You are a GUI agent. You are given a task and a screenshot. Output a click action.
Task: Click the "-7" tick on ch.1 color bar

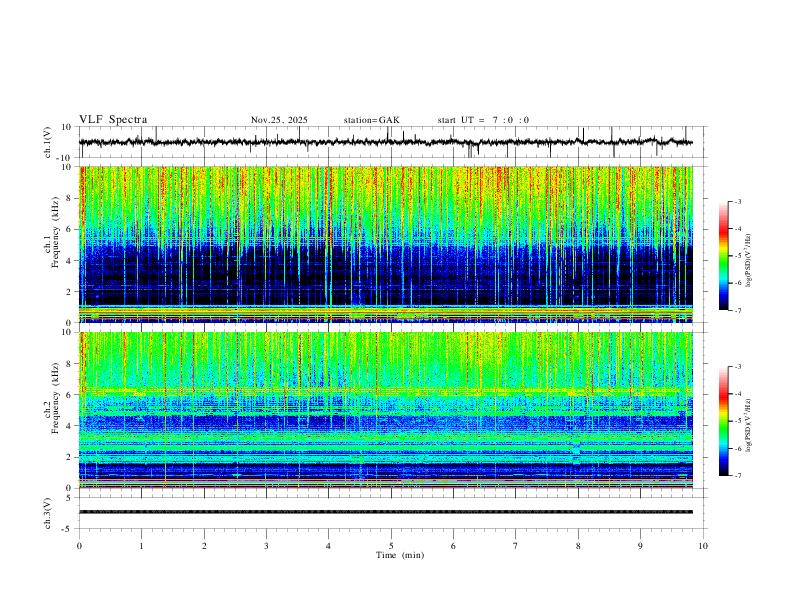(738, 310)
